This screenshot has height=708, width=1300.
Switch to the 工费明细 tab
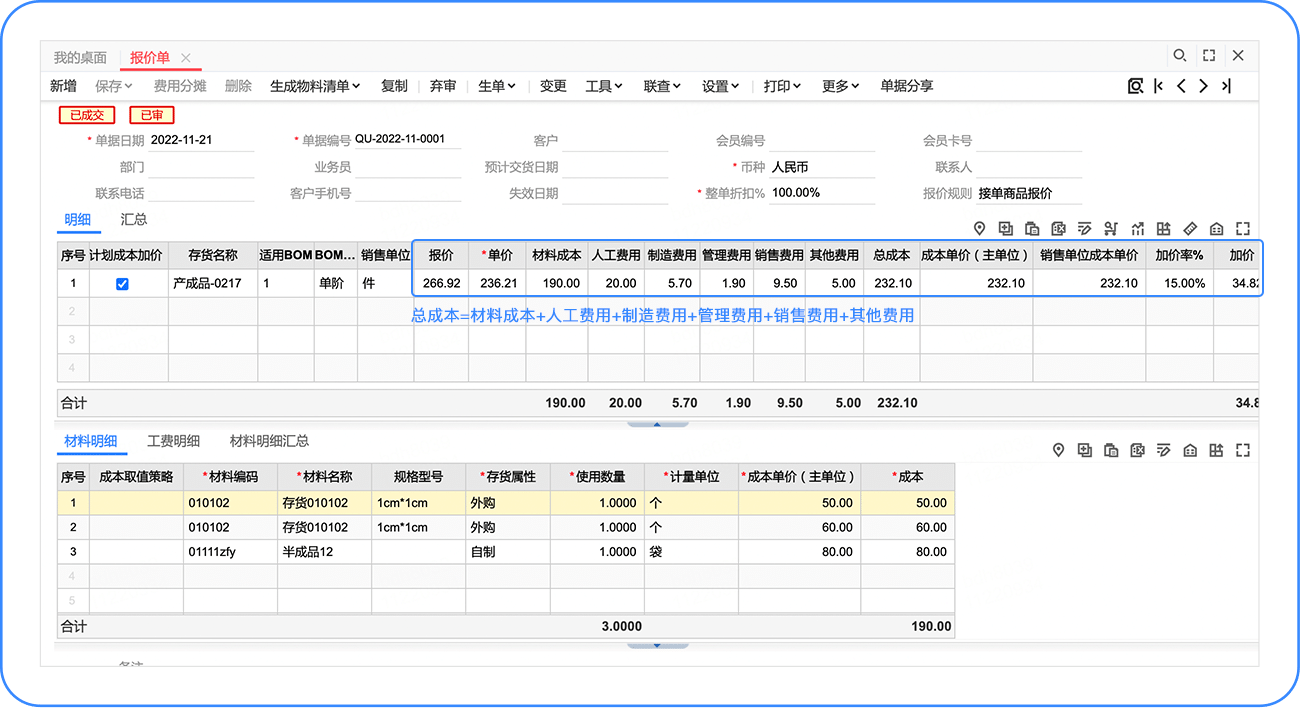click(173, 441)
